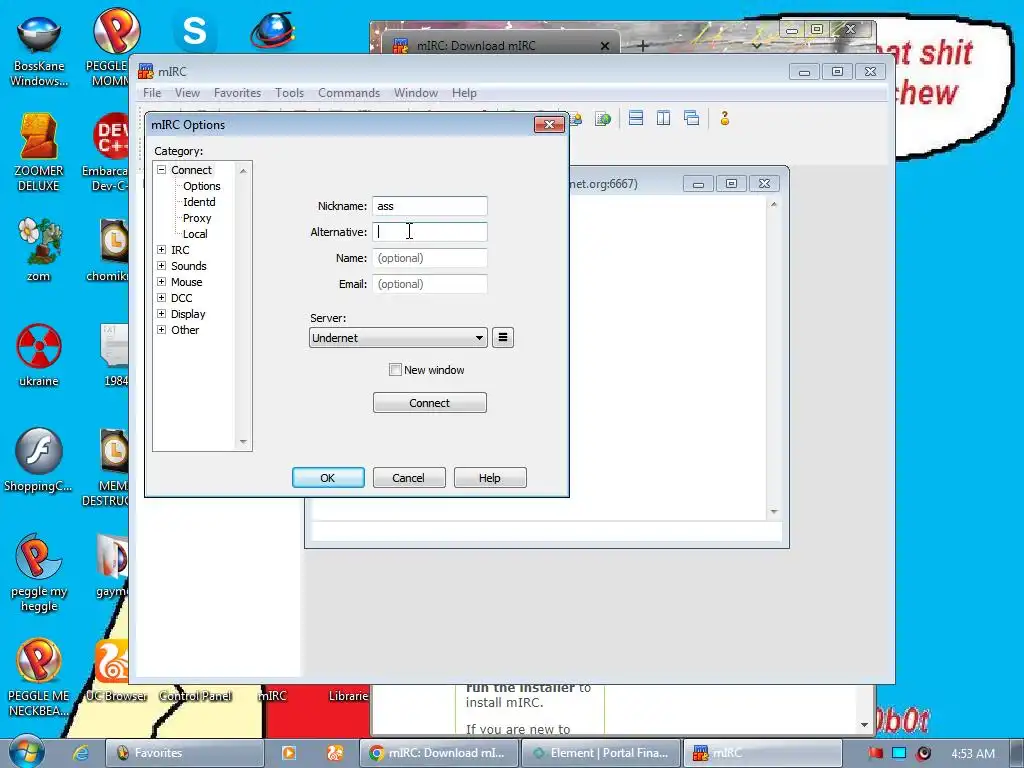Screen dimensions: 1024x768
Task: Open the Skype desktop icon
Action: (194, 31)
